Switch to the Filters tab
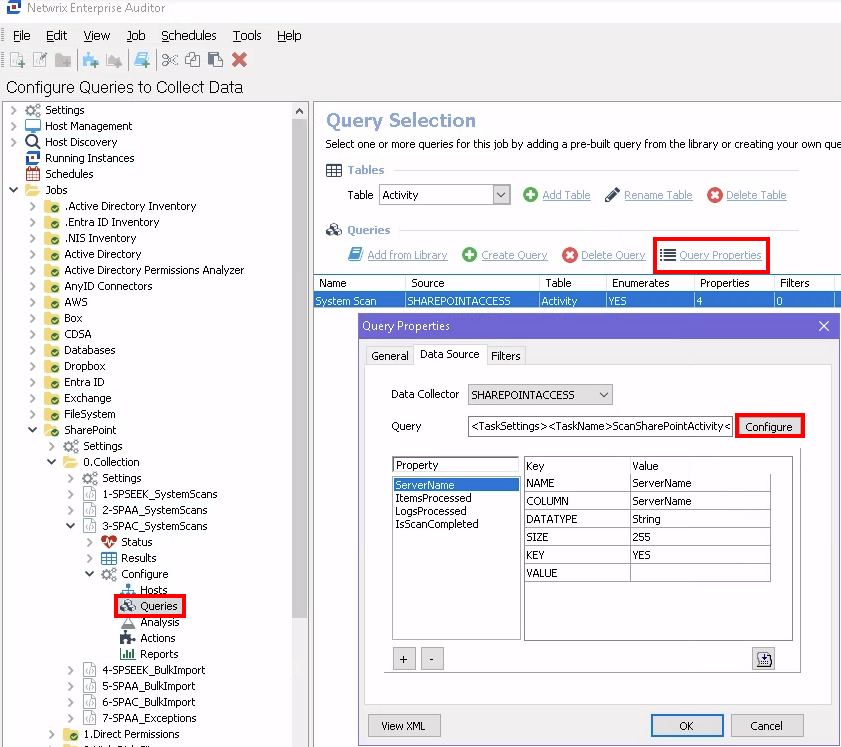This screenshot has height=747, width=841. tap(505, 355)
